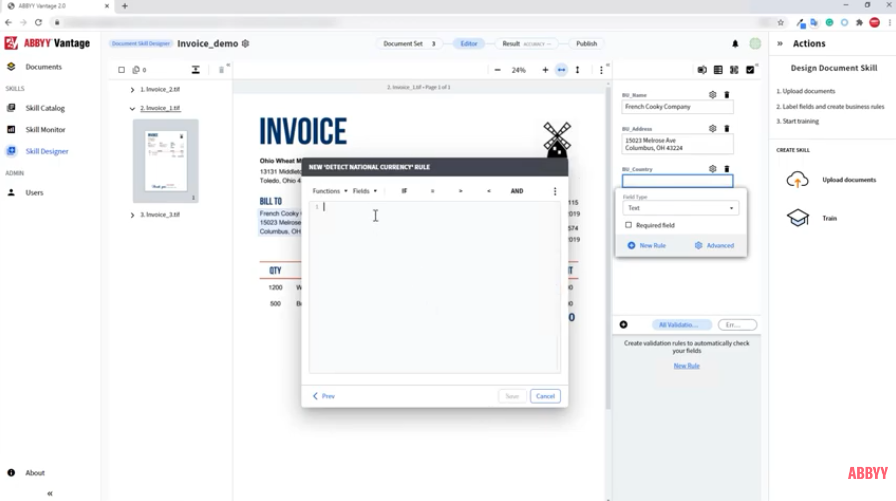Delete the BU_Country field
Image resolution: width=896 pixels, height=501 pixels.
[x=727, y=169]
